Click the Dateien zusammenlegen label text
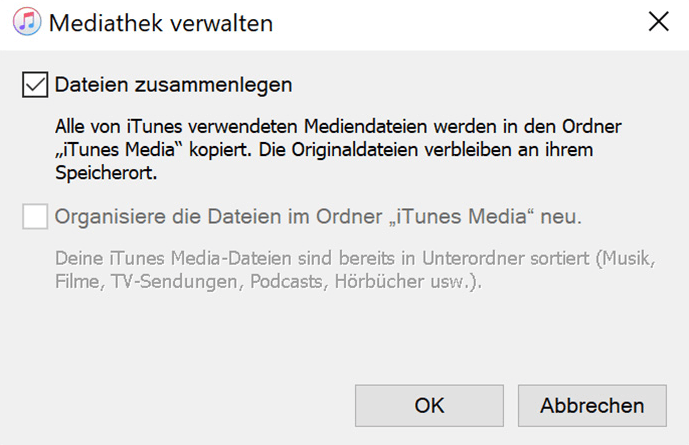Screen dimensions: 689x445 [x=174, y=85]
